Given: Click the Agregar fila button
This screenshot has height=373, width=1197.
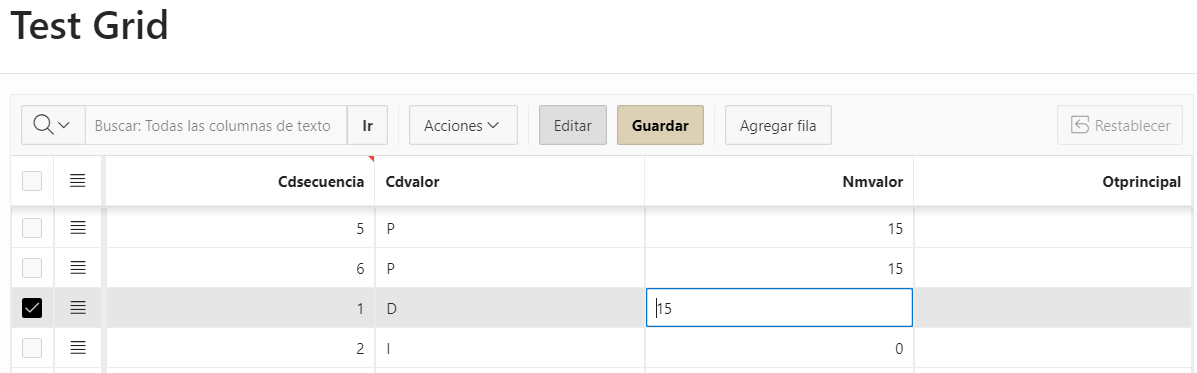Looking at the screenshot, I should coord(778,125).
